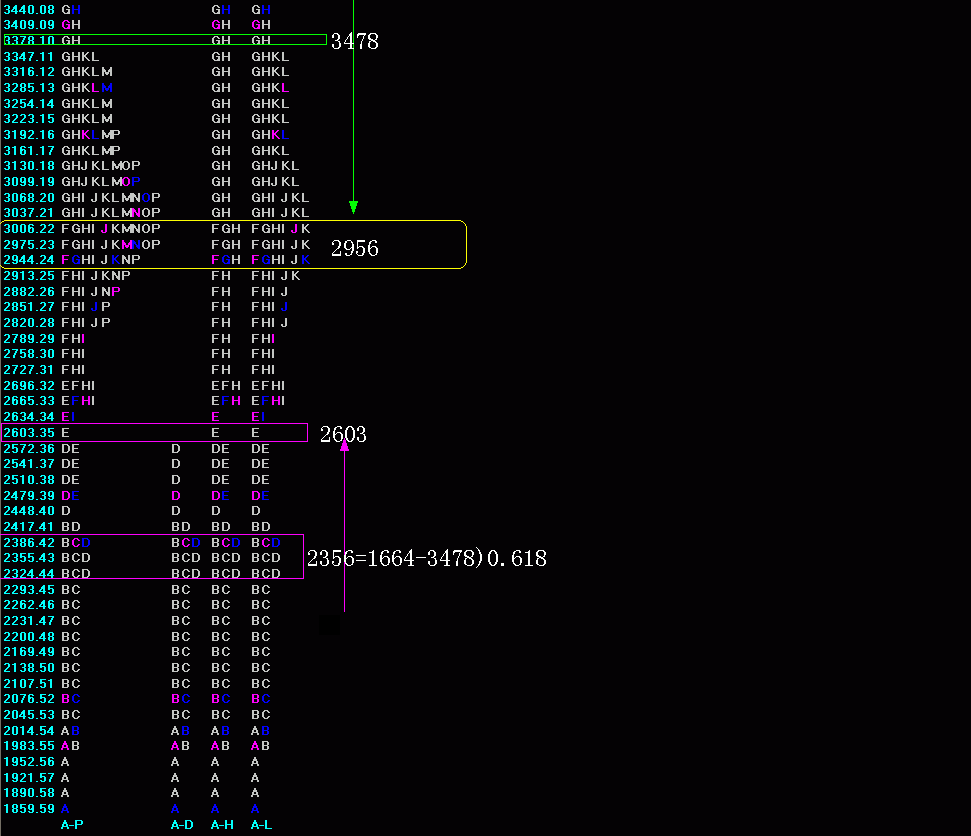Image resolution: width=971 pixels, height=836 pixels.
Task: Select price 1890.58
Action: coord(29,793)
